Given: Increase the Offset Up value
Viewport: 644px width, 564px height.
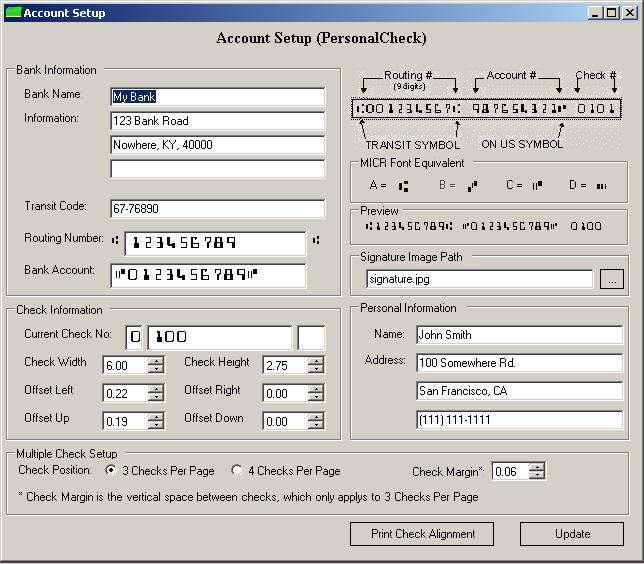Looking at the screenshot, I should tap(155, 417).
